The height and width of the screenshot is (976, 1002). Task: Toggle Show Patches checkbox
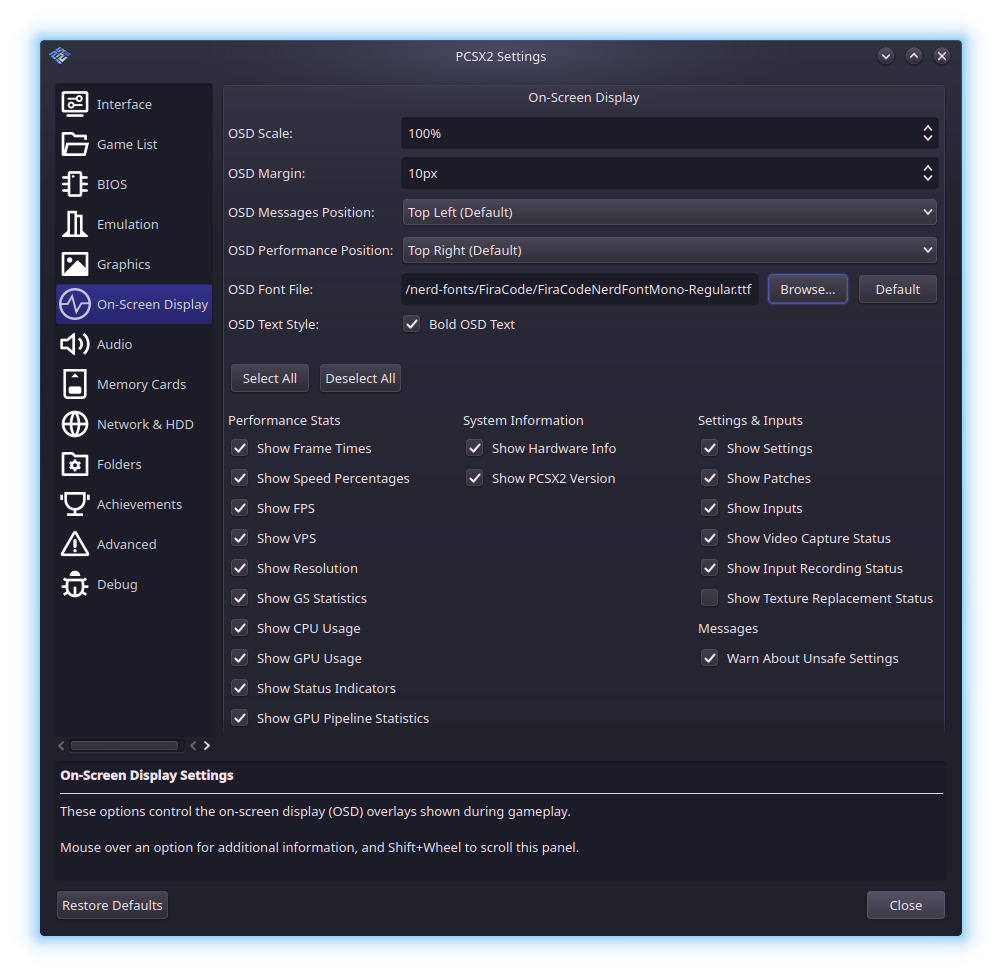coord(709,478)
